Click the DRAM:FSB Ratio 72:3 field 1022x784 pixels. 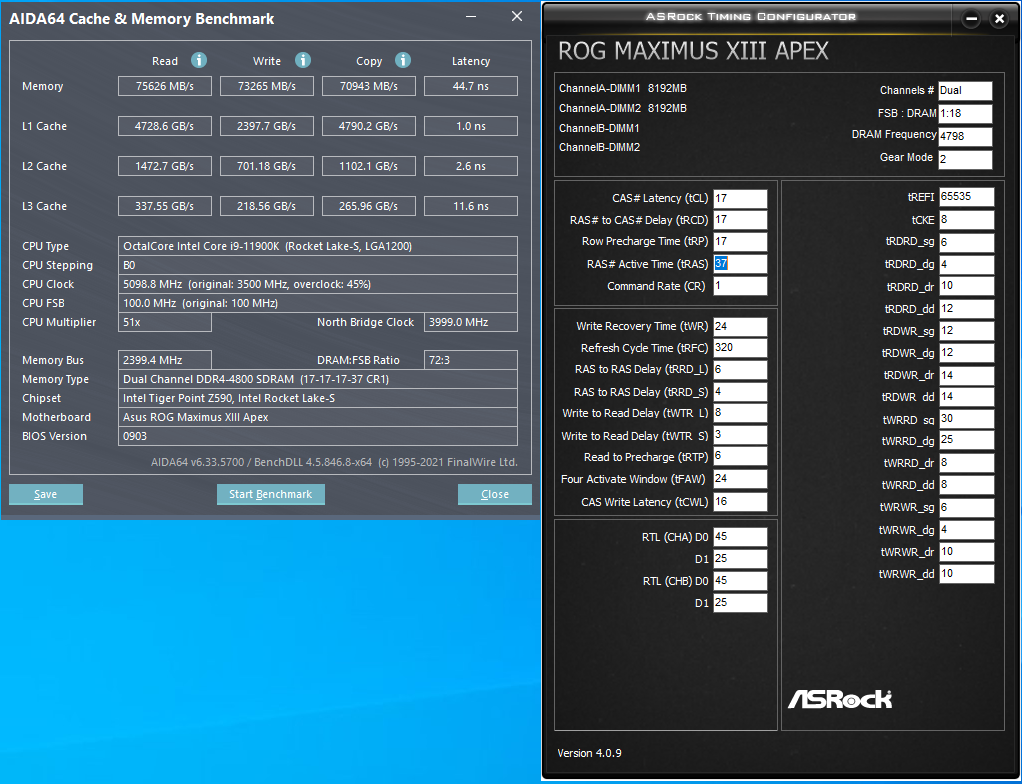pyautogui.click(x=471, y=360)
